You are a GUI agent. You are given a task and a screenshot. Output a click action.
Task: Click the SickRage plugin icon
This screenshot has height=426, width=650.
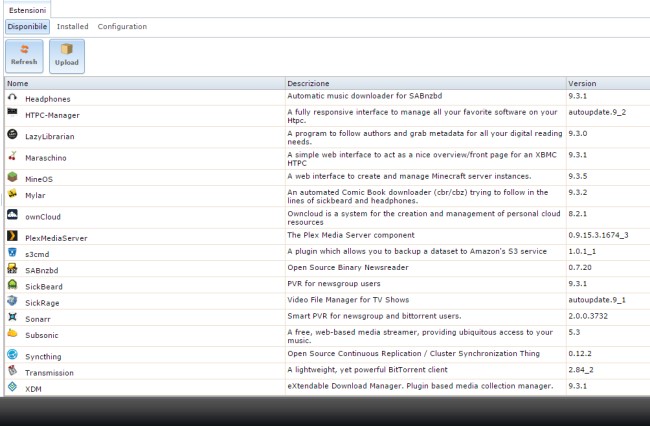tap(12, 300)
